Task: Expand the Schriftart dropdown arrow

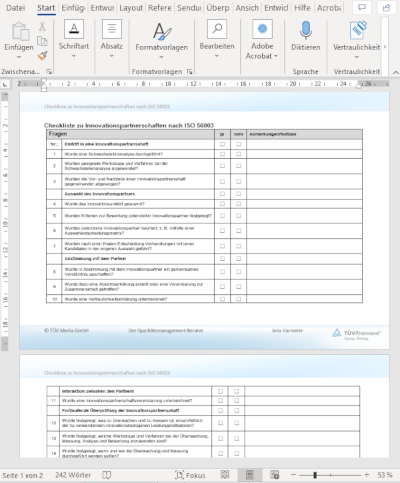Action: (74, 56)
